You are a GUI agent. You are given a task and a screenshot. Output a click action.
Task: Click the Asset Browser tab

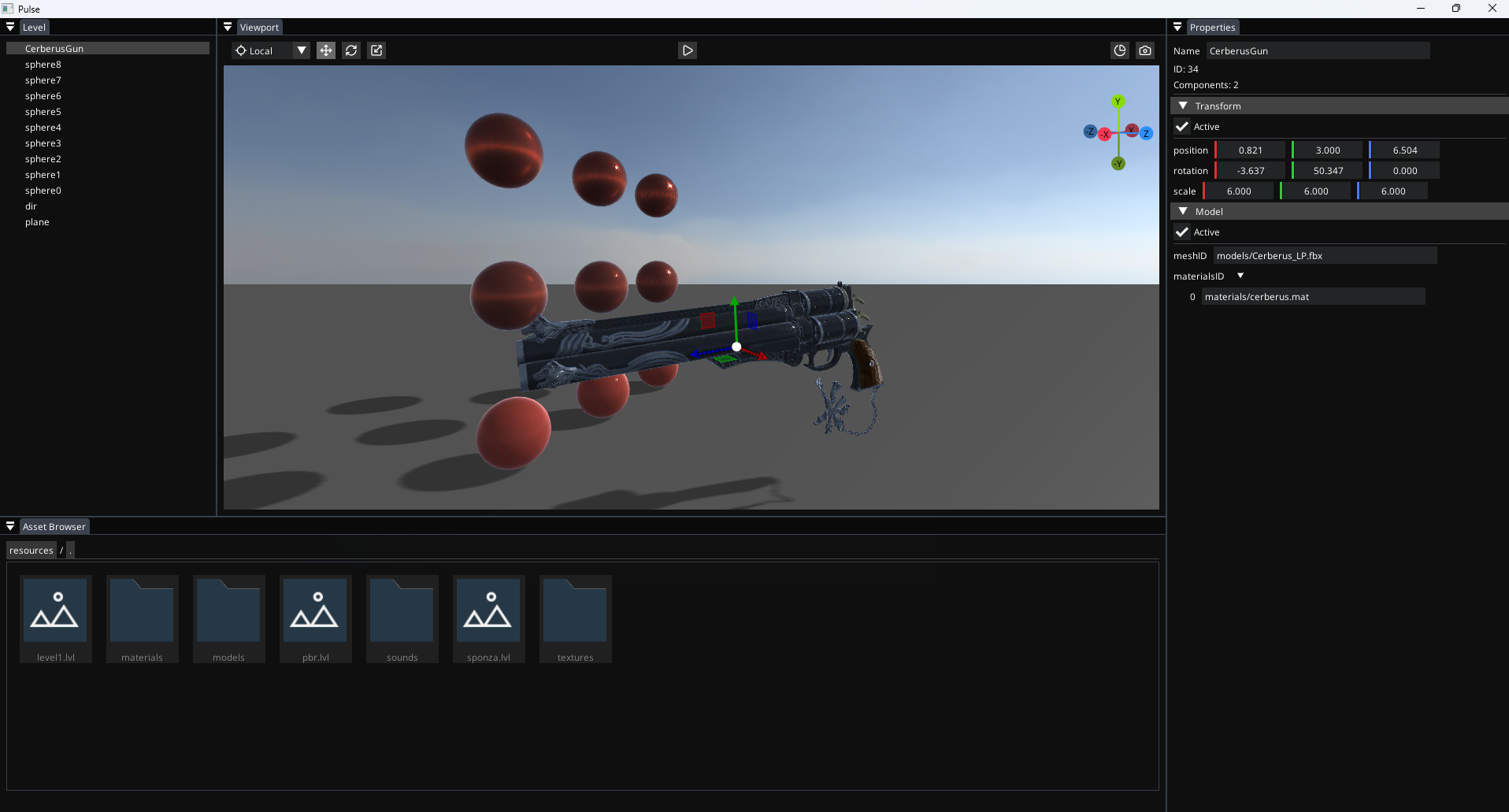[x=54, y=527]
